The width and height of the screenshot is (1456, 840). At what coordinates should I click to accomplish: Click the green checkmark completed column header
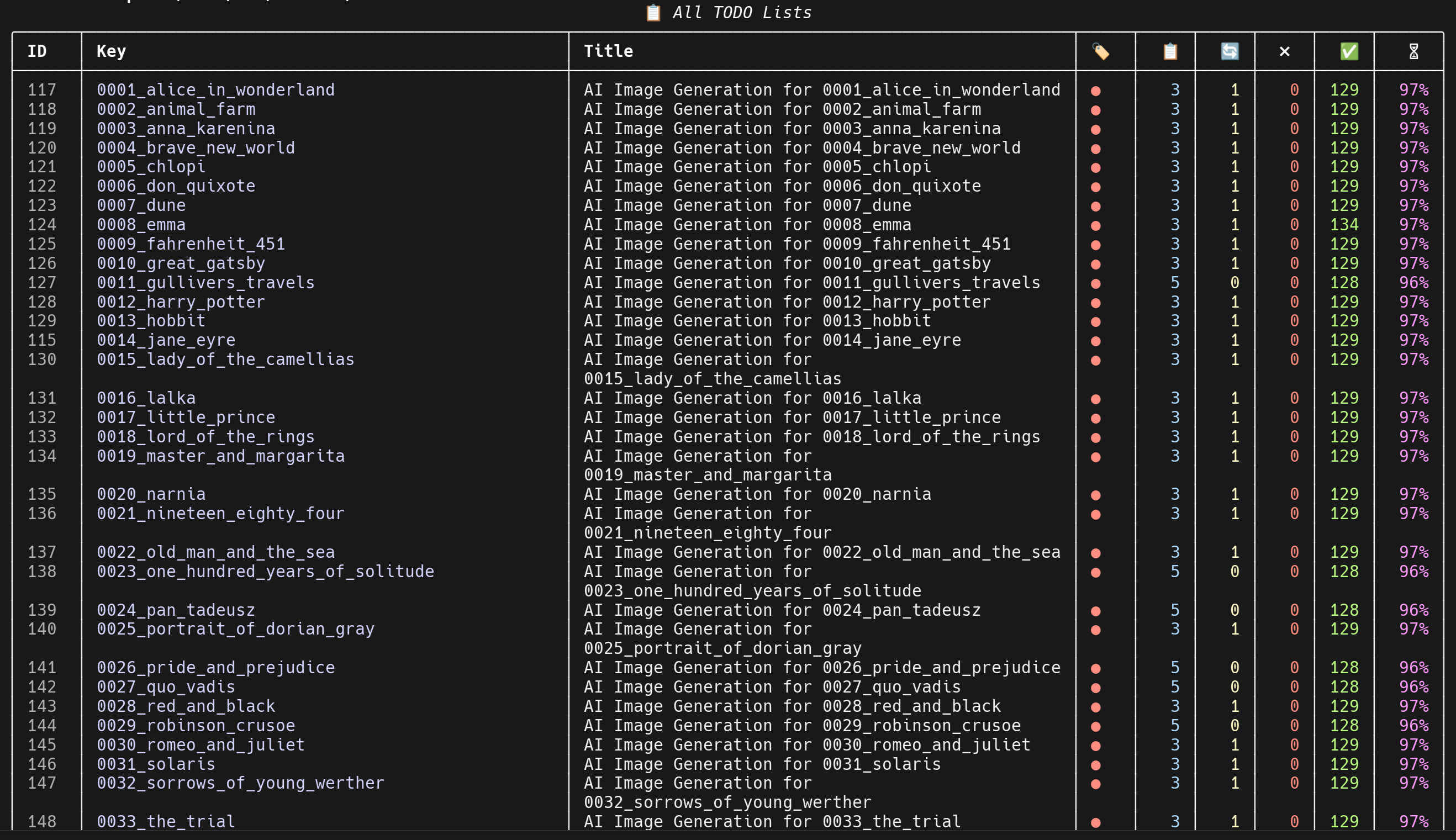pos(1349,52)
